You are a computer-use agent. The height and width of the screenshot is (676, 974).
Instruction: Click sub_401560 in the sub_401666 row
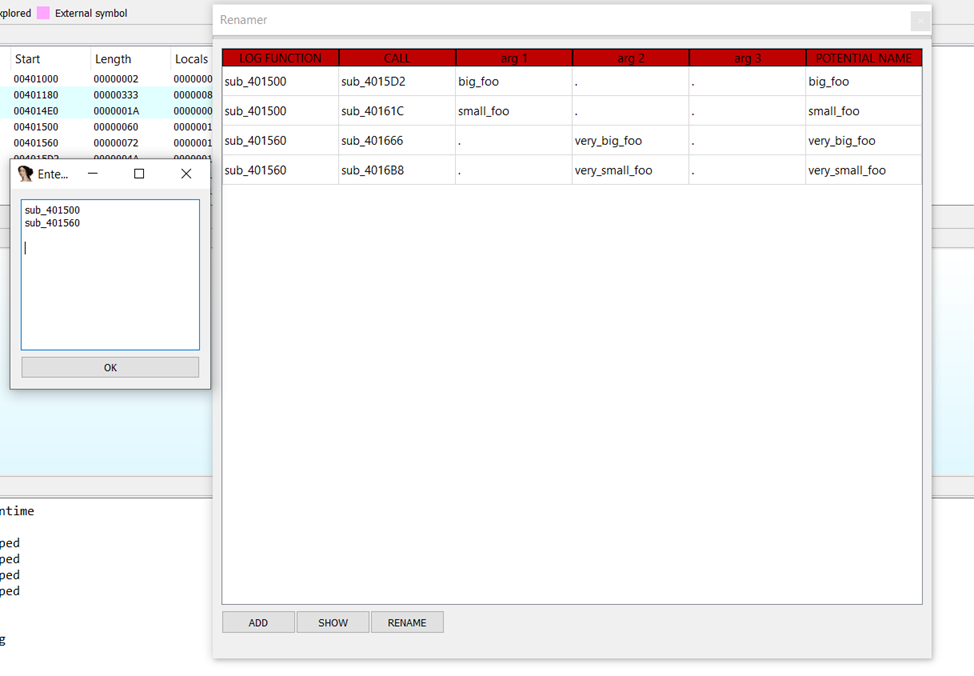[x=280, y=141]
